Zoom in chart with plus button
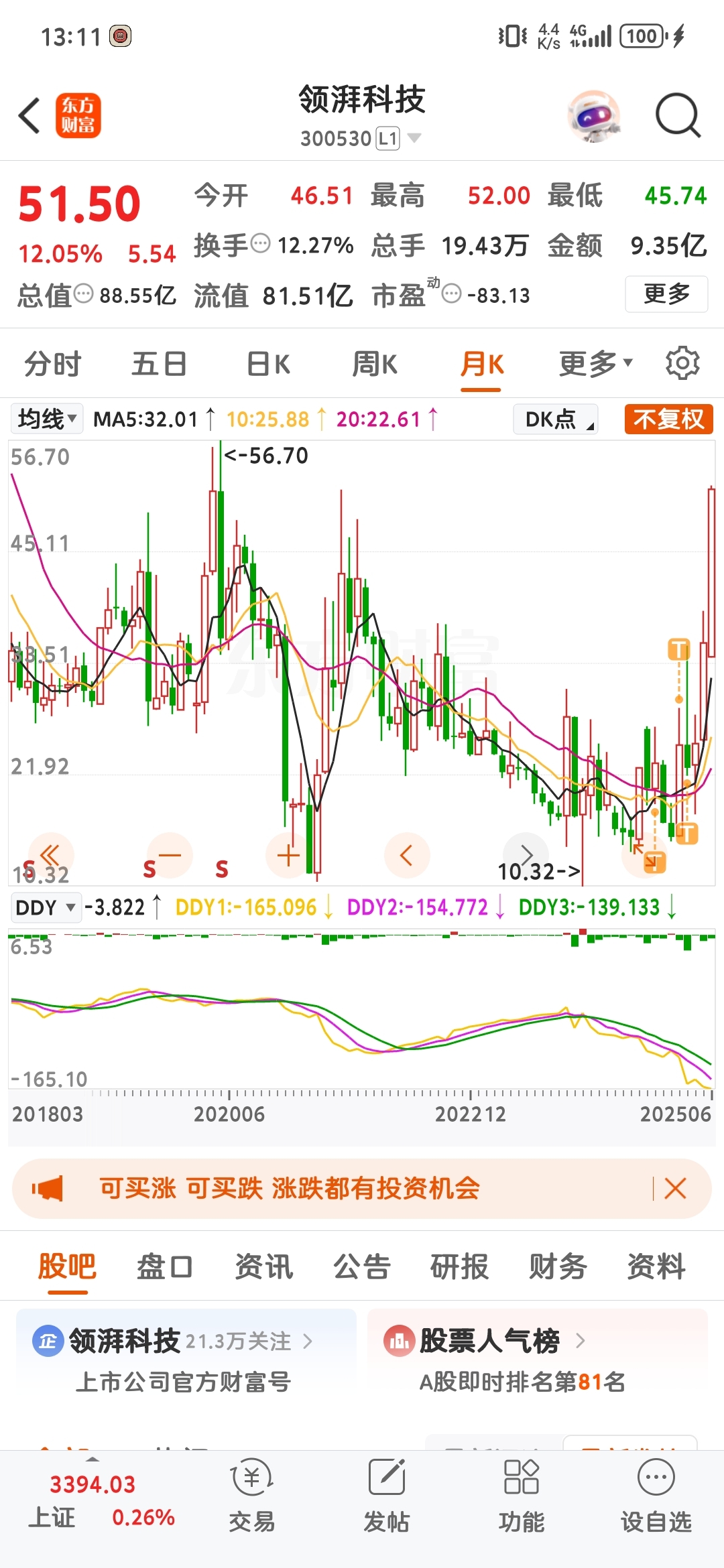The image size is (724, 1568). coord(288,855)
